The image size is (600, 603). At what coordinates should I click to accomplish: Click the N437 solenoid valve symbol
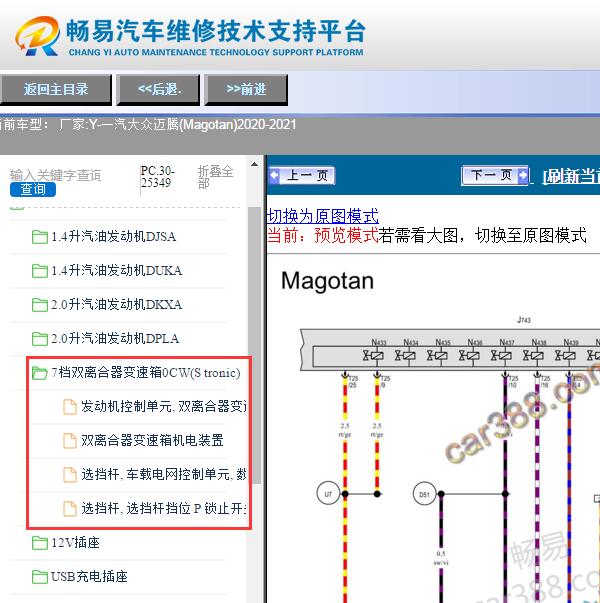coord(501,356)
